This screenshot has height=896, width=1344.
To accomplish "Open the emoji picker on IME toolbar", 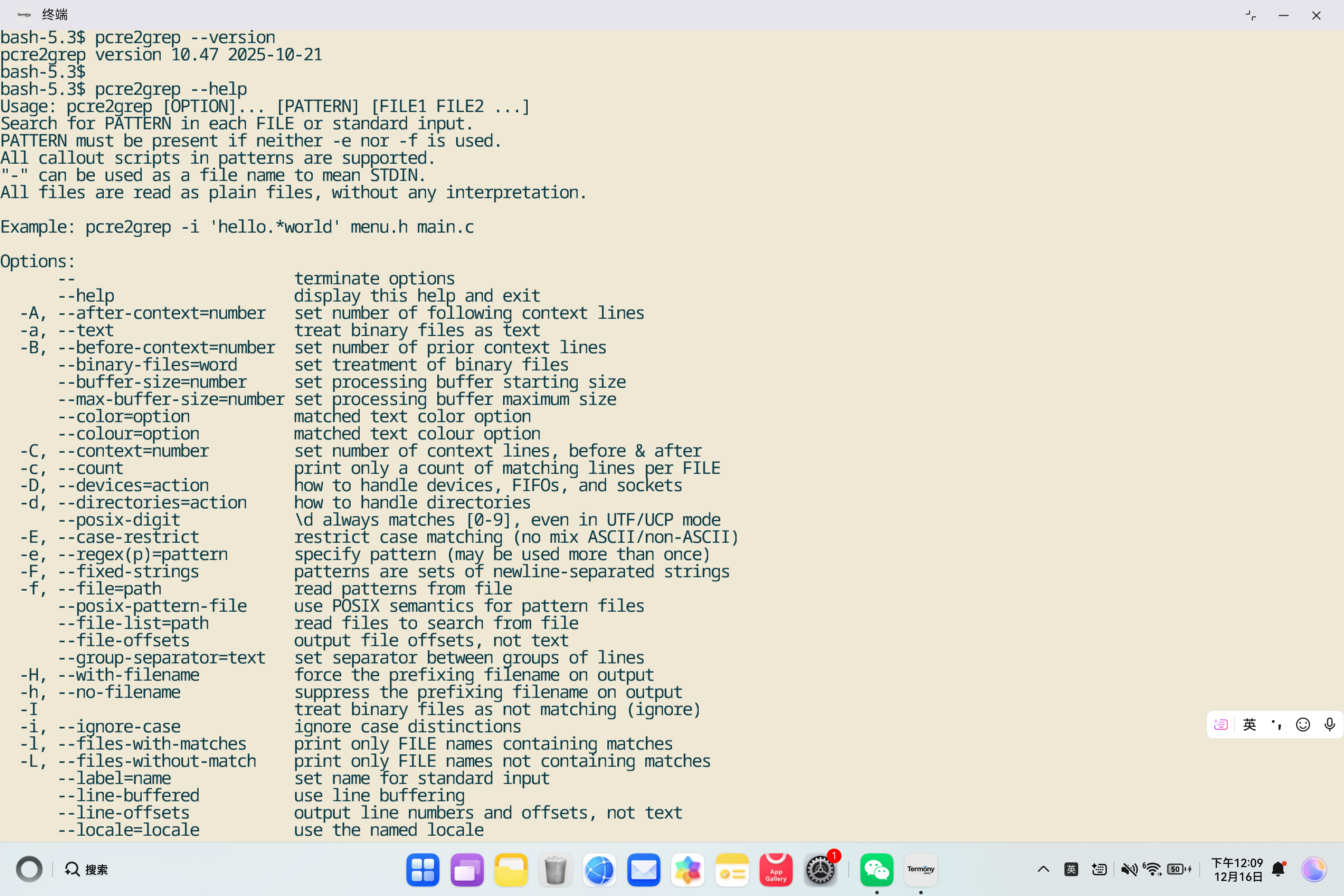I will pyautogui.click(x=1303, y=724).
